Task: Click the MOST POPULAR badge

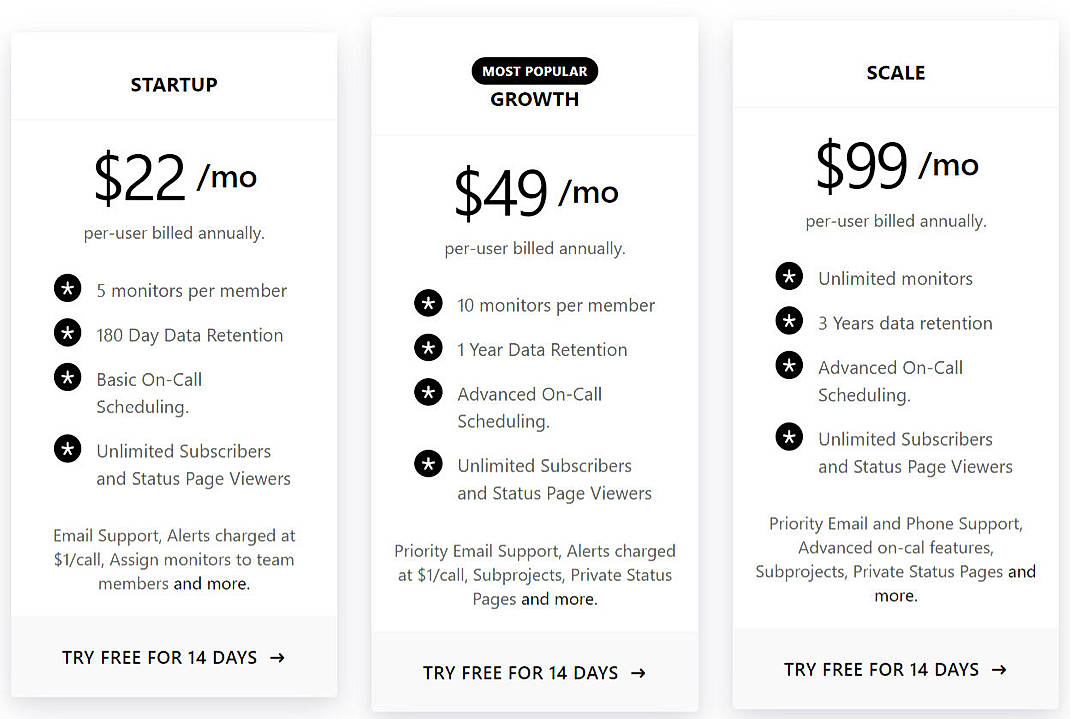Action: [x=535, y=70]
